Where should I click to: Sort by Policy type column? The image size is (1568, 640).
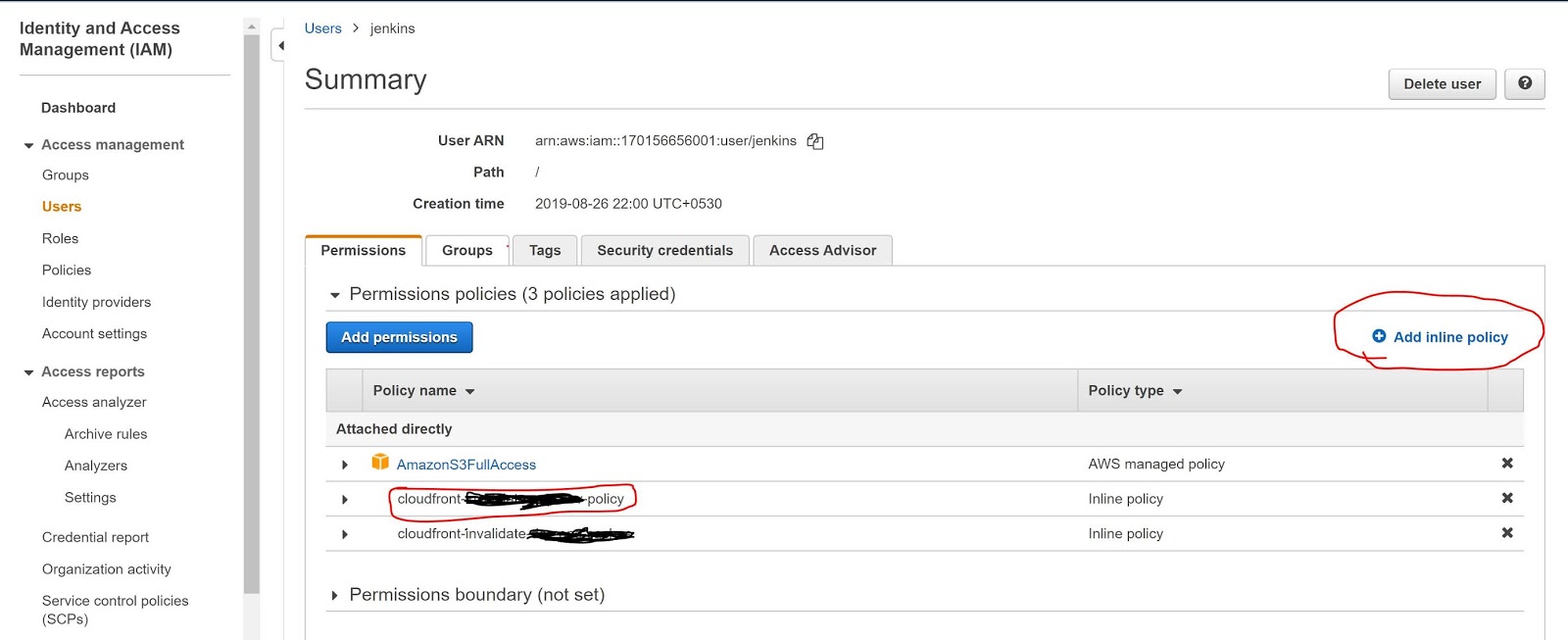click(x=1135, y=390)
